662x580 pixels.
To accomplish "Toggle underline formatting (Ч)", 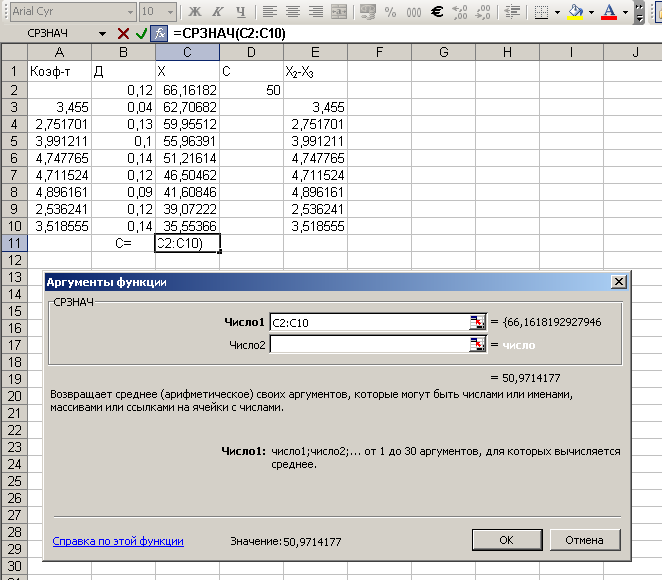I will click(241, 11).
